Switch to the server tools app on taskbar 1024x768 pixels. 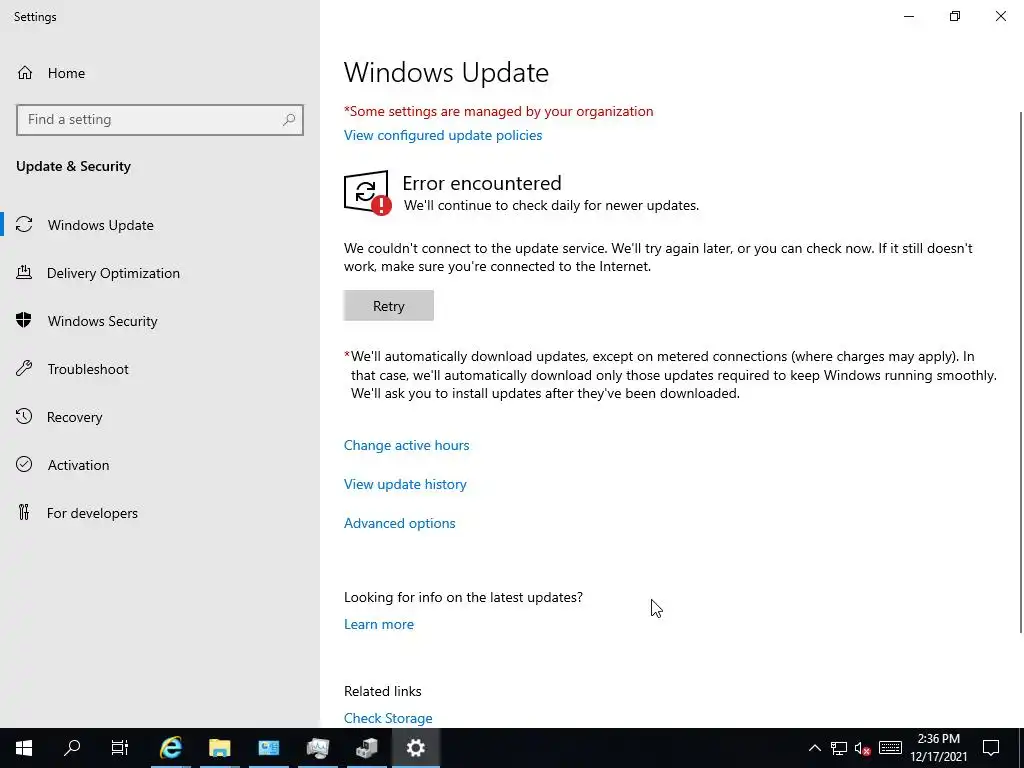coord(366,748)
